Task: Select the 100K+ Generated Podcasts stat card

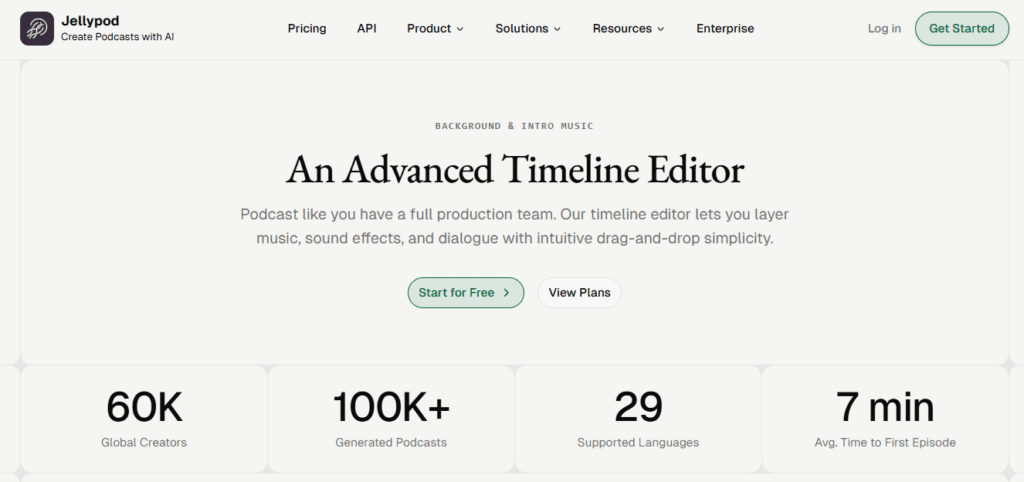Action: tap(391, 418)
